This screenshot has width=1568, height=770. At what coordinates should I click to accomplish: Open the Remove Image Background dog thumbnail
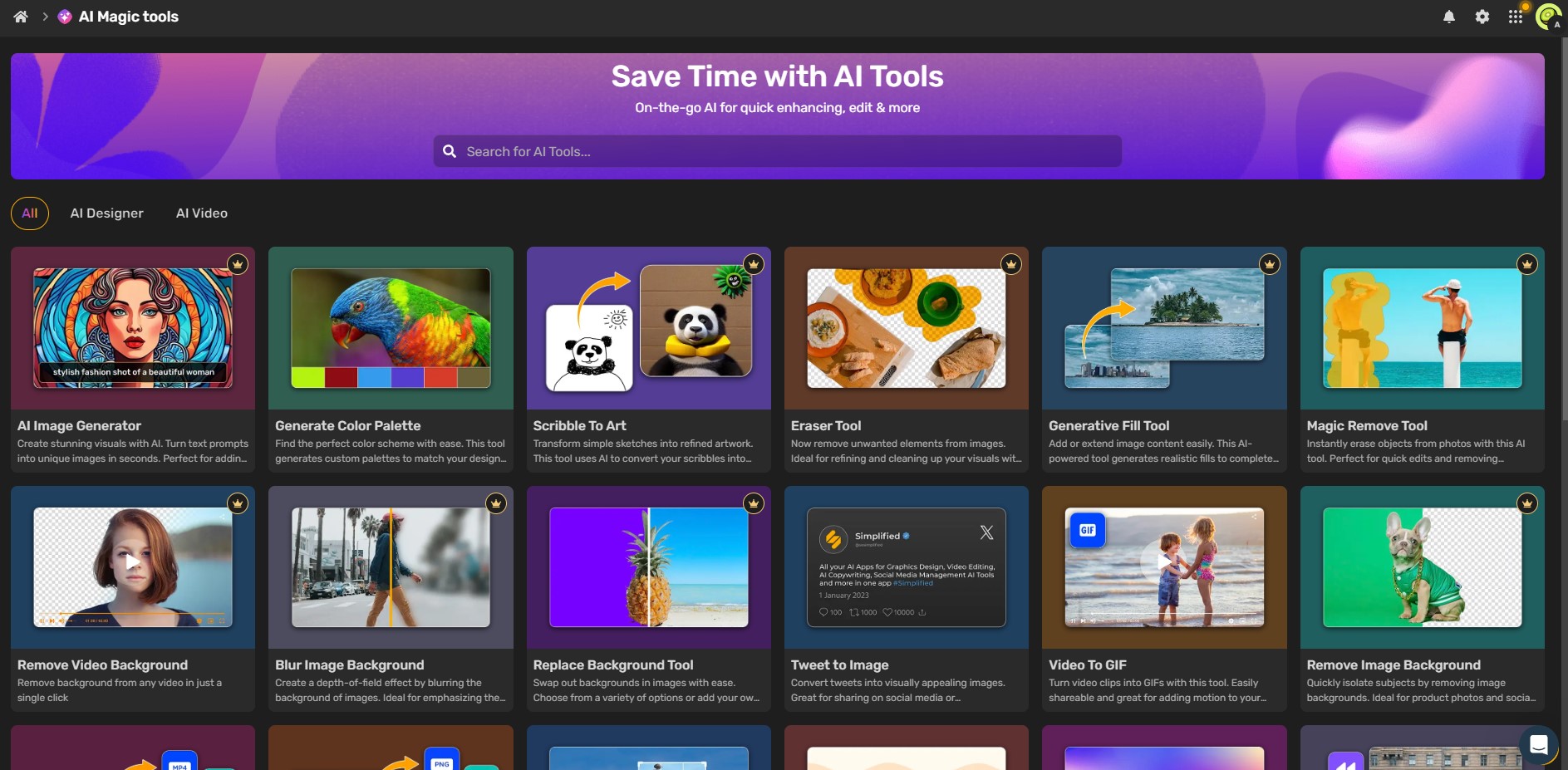tap(1423, 567)
